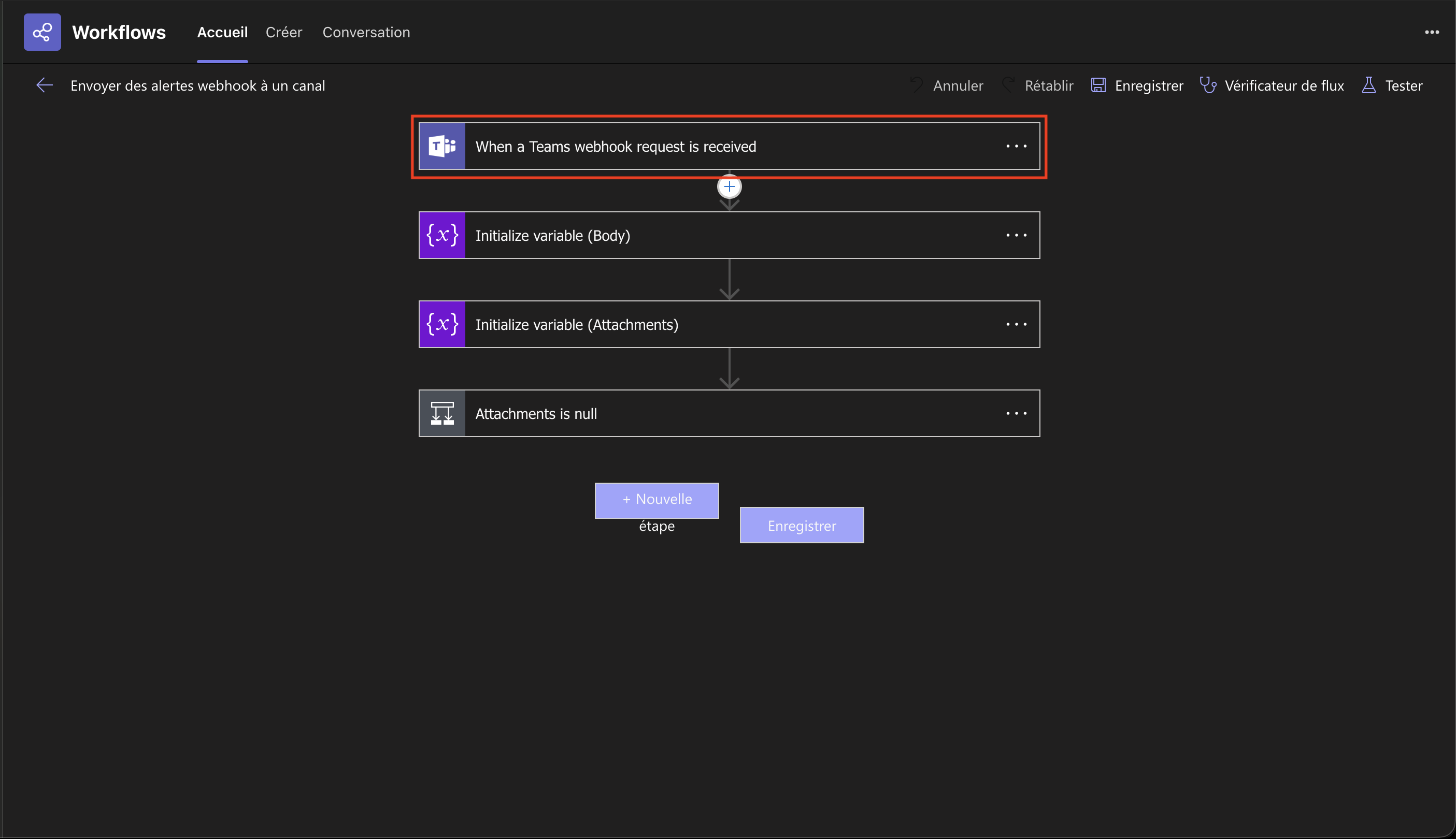This screenshot has width=1456, height=839.
Task: Click the condition icon on Attachments is null
Action: [442, 414]
